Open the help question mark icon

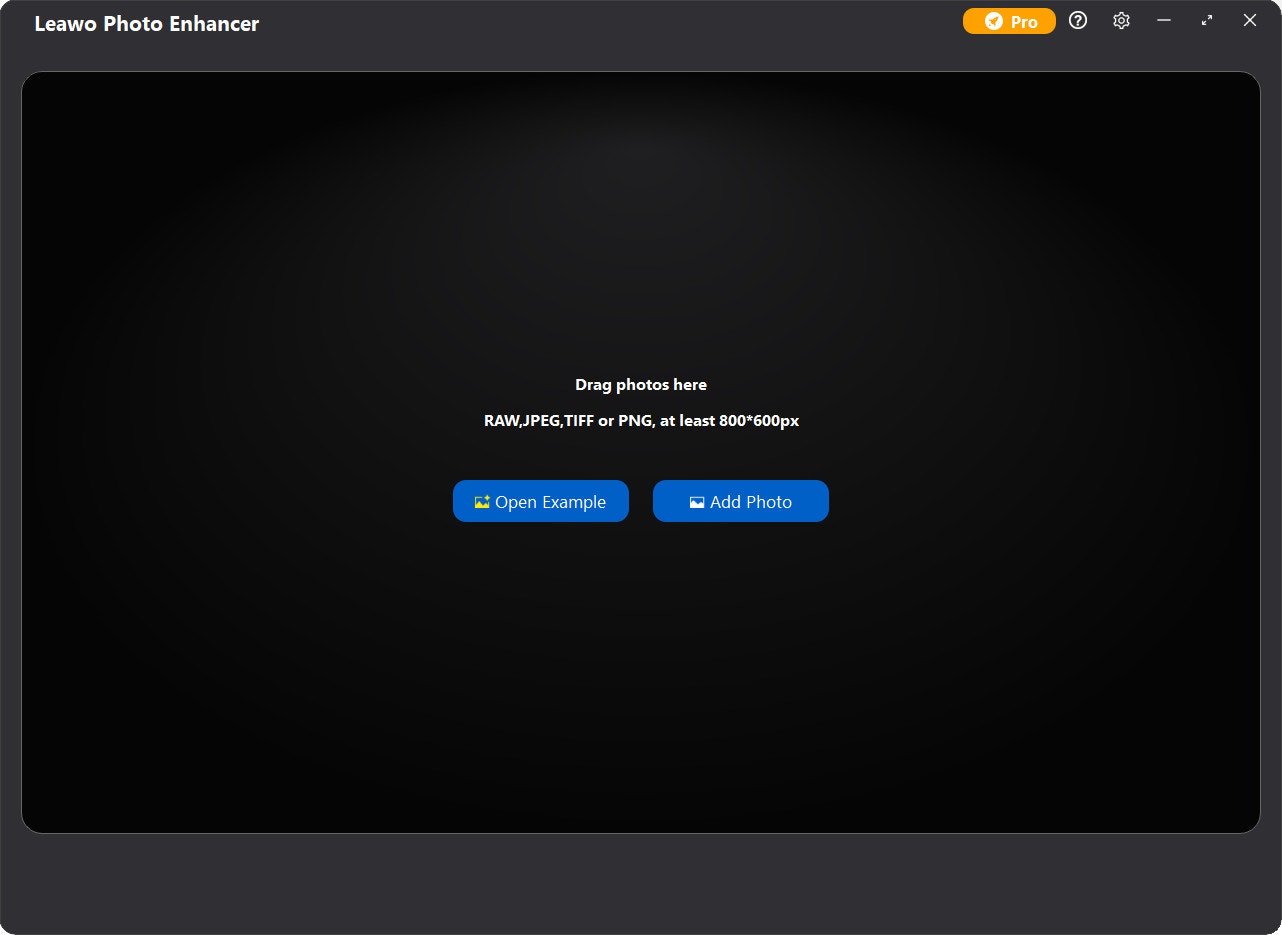pyautogui.click(x=1078, y=21)
